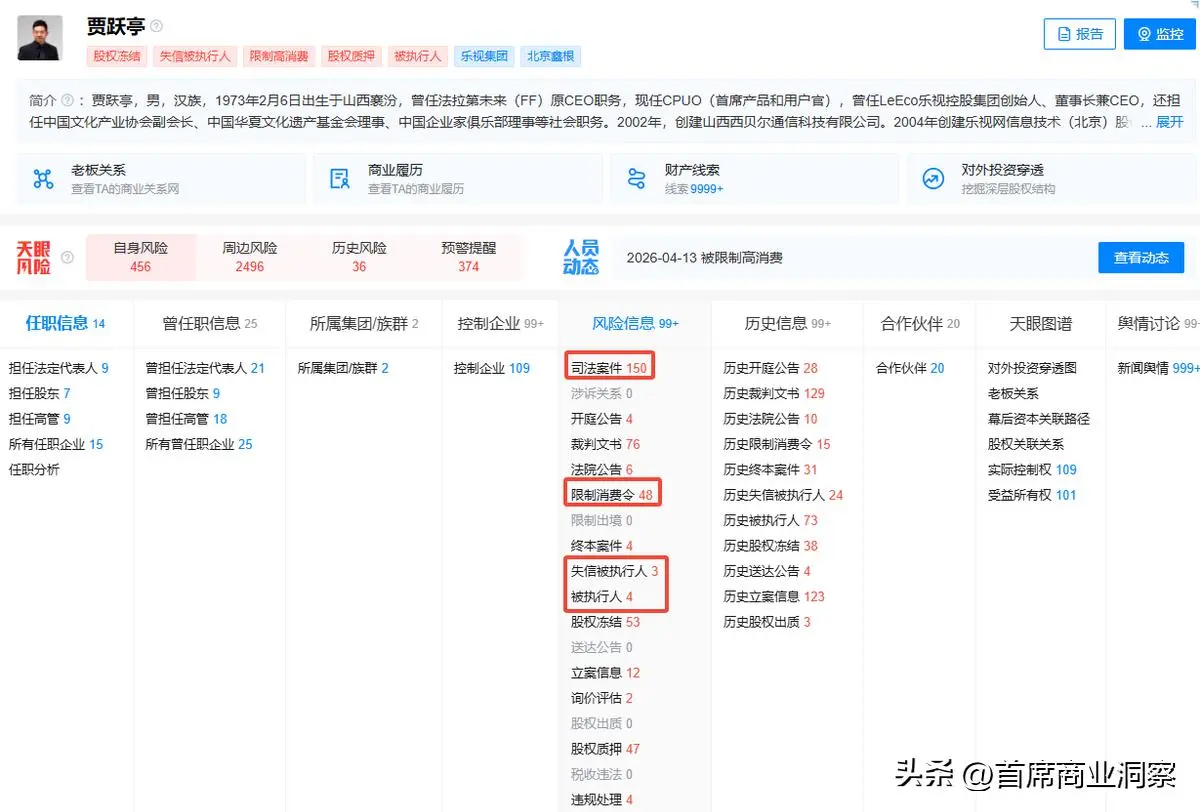1200x812 pixels.
Task: Open 历史开庭公告 28 entry
Action: [x=770, y=368]
